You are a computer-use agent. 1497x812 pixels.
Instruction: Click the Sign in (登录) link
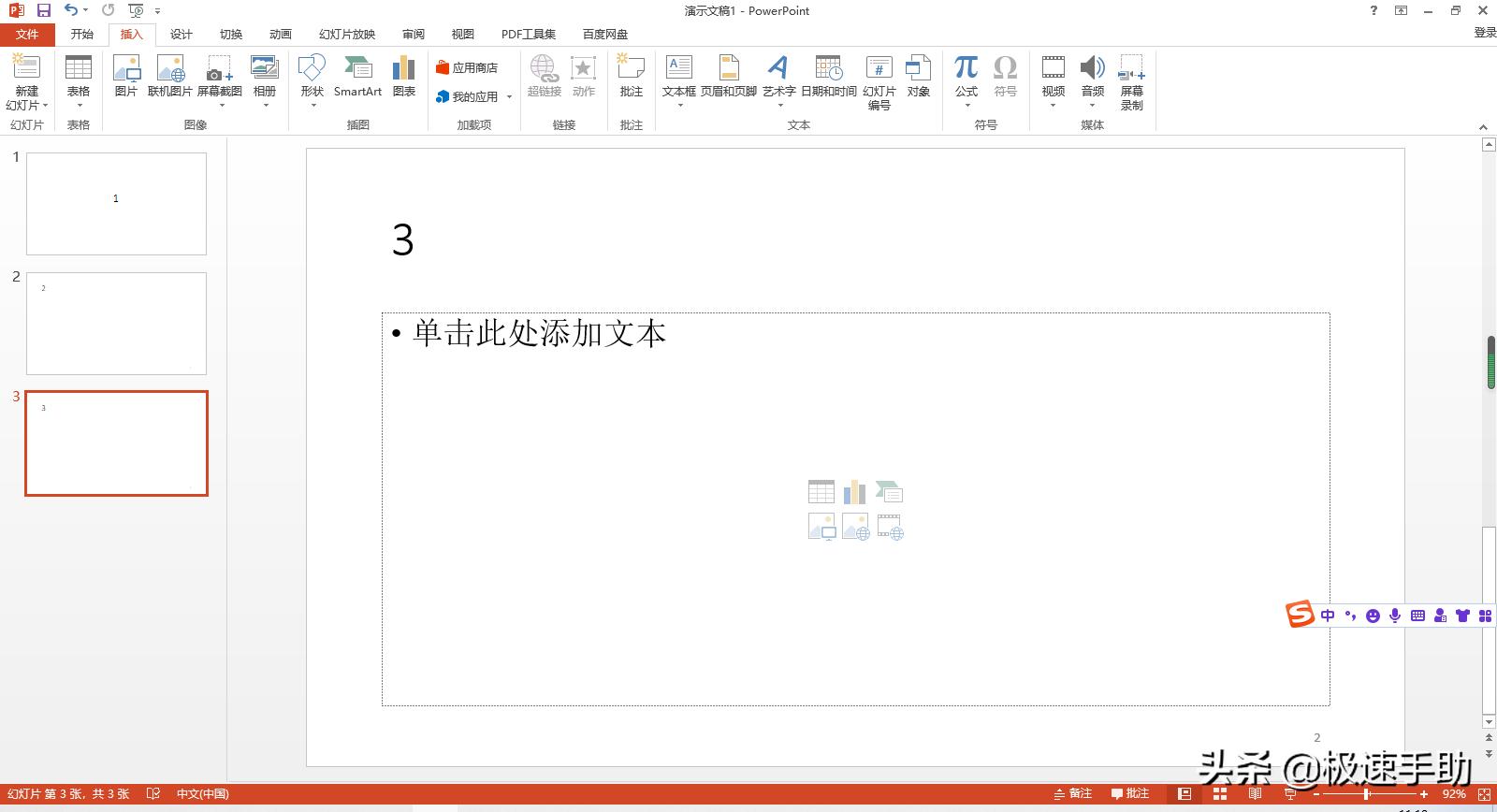(1485, 33)
